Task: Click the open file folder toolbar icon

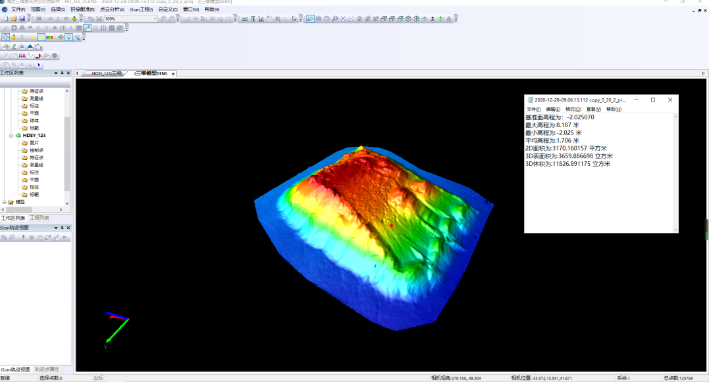Action: [14, 19]
